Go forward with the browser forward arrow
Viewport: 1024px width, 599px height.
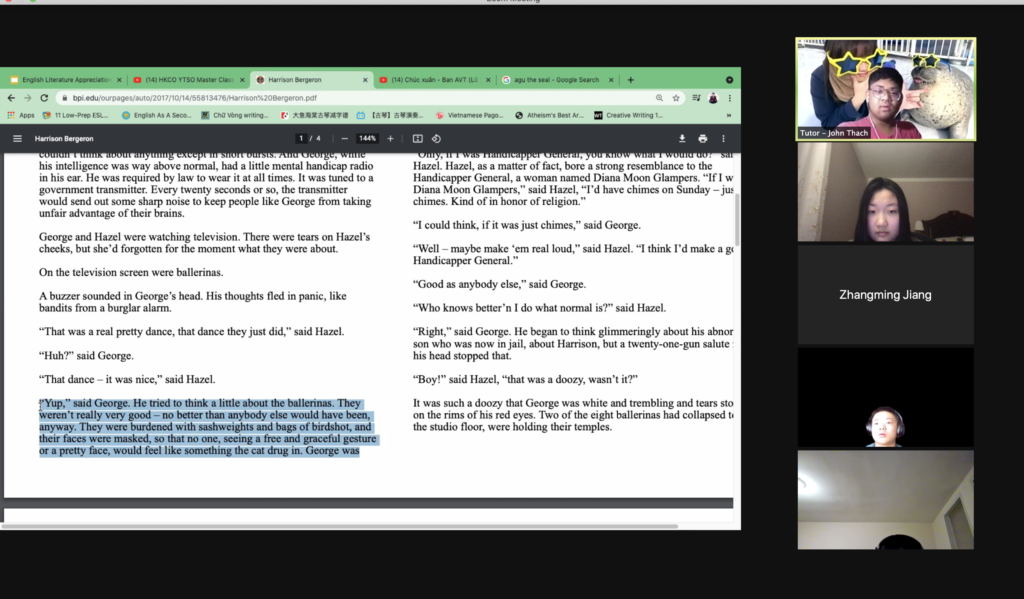pos(27,98)
